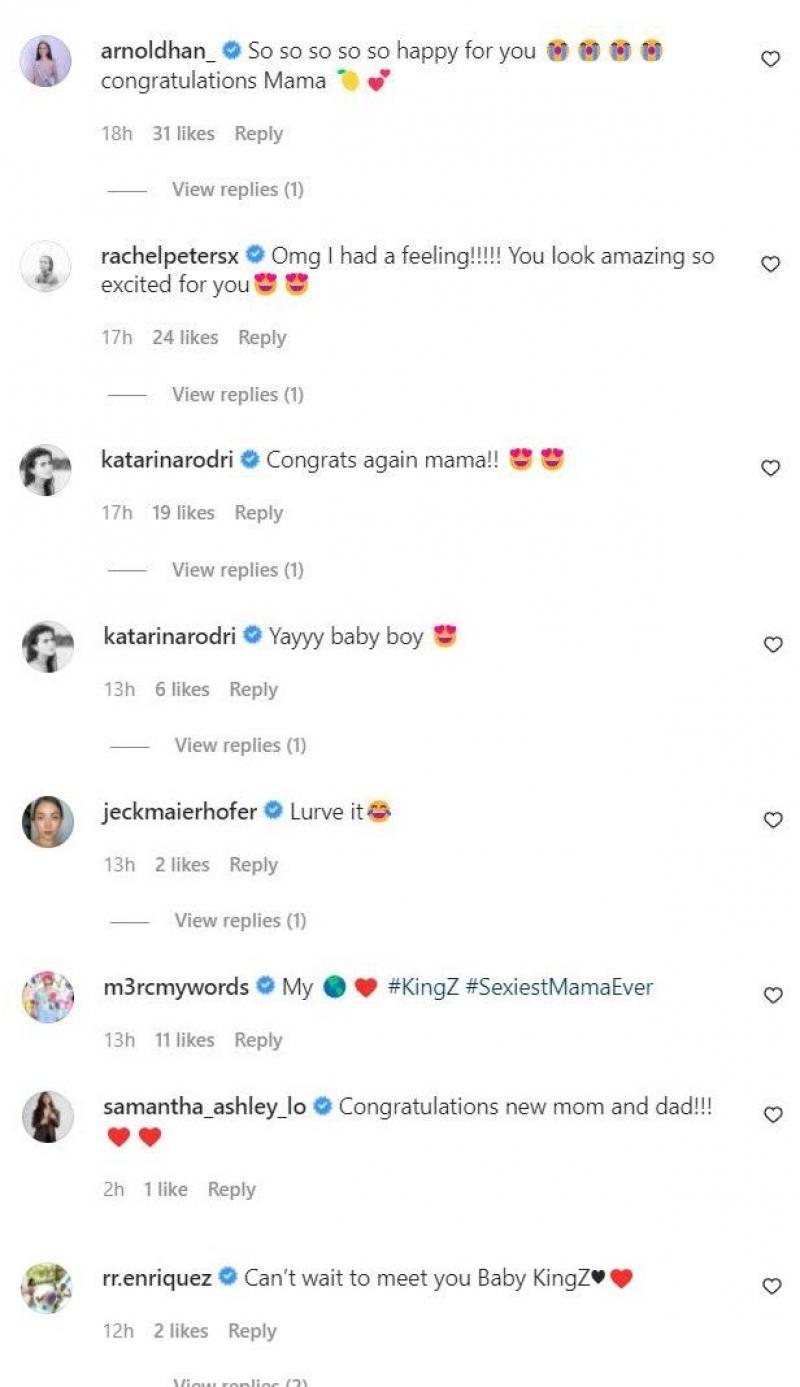Reply to rr.enriquez's comment

tap(252, 1331)
